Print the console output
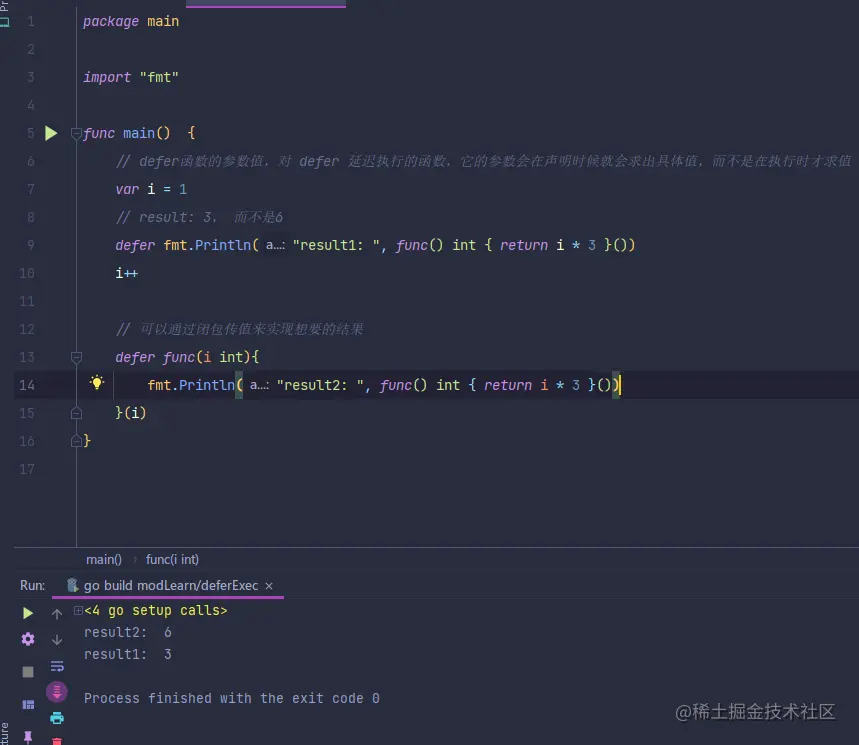 (57, 718)
